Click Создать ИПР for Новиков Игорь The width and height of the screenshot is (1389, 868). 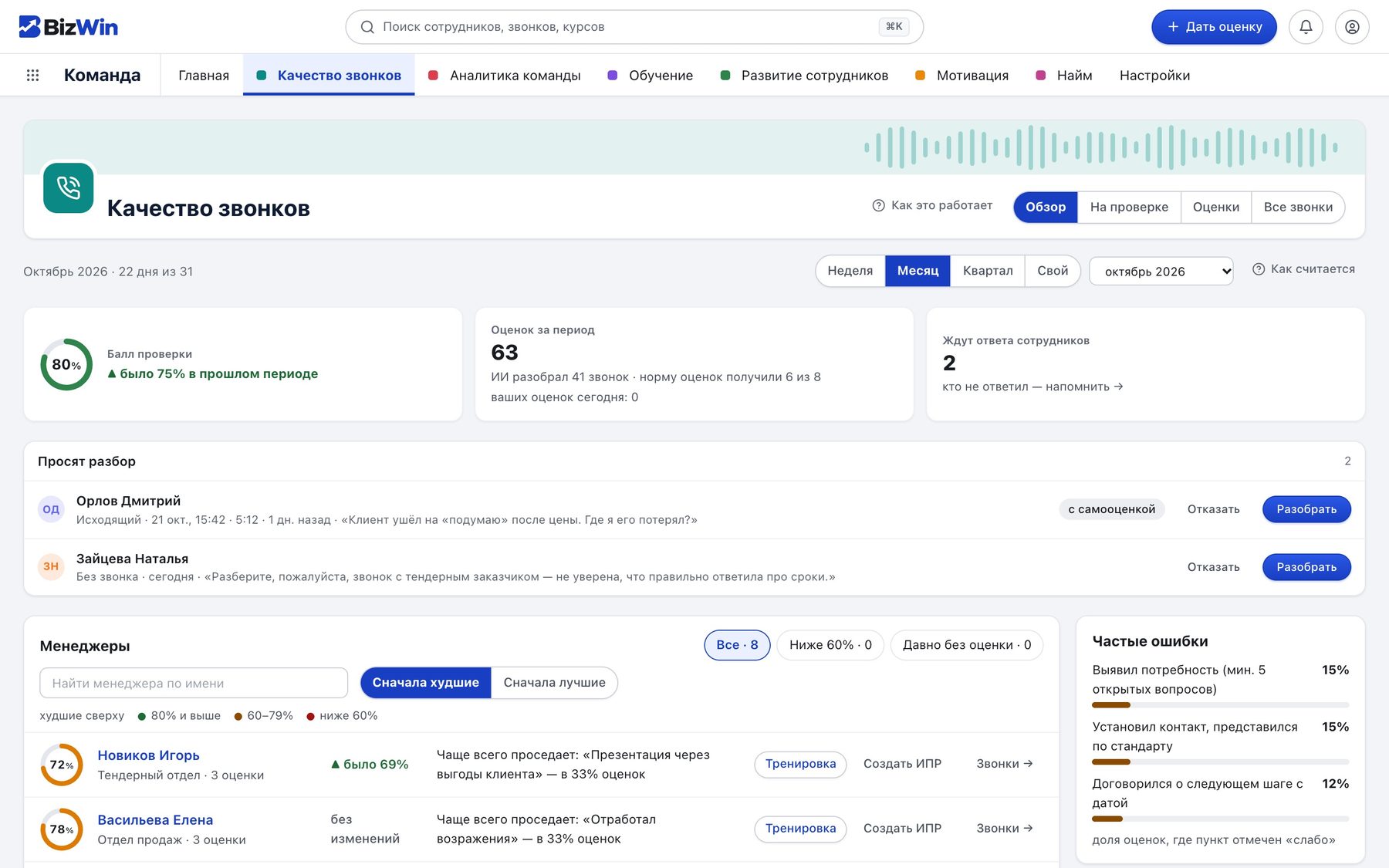tap(902, 764)
